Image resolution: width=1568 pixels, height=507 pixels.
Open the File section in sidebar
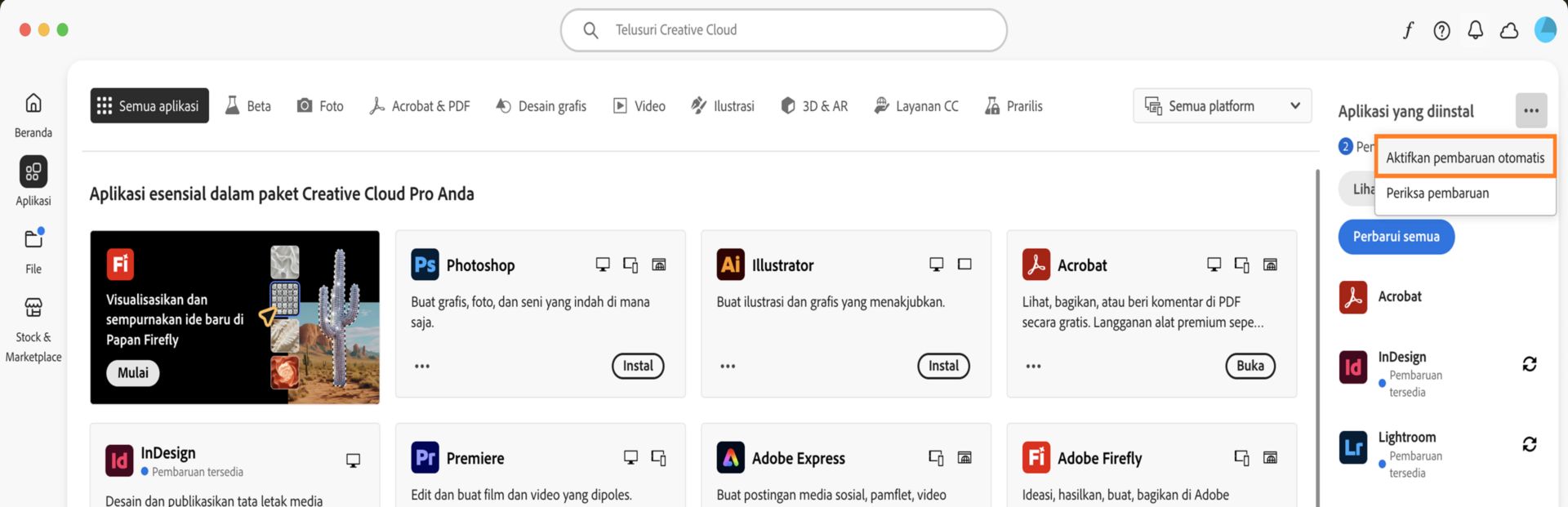tap(33, 239)
